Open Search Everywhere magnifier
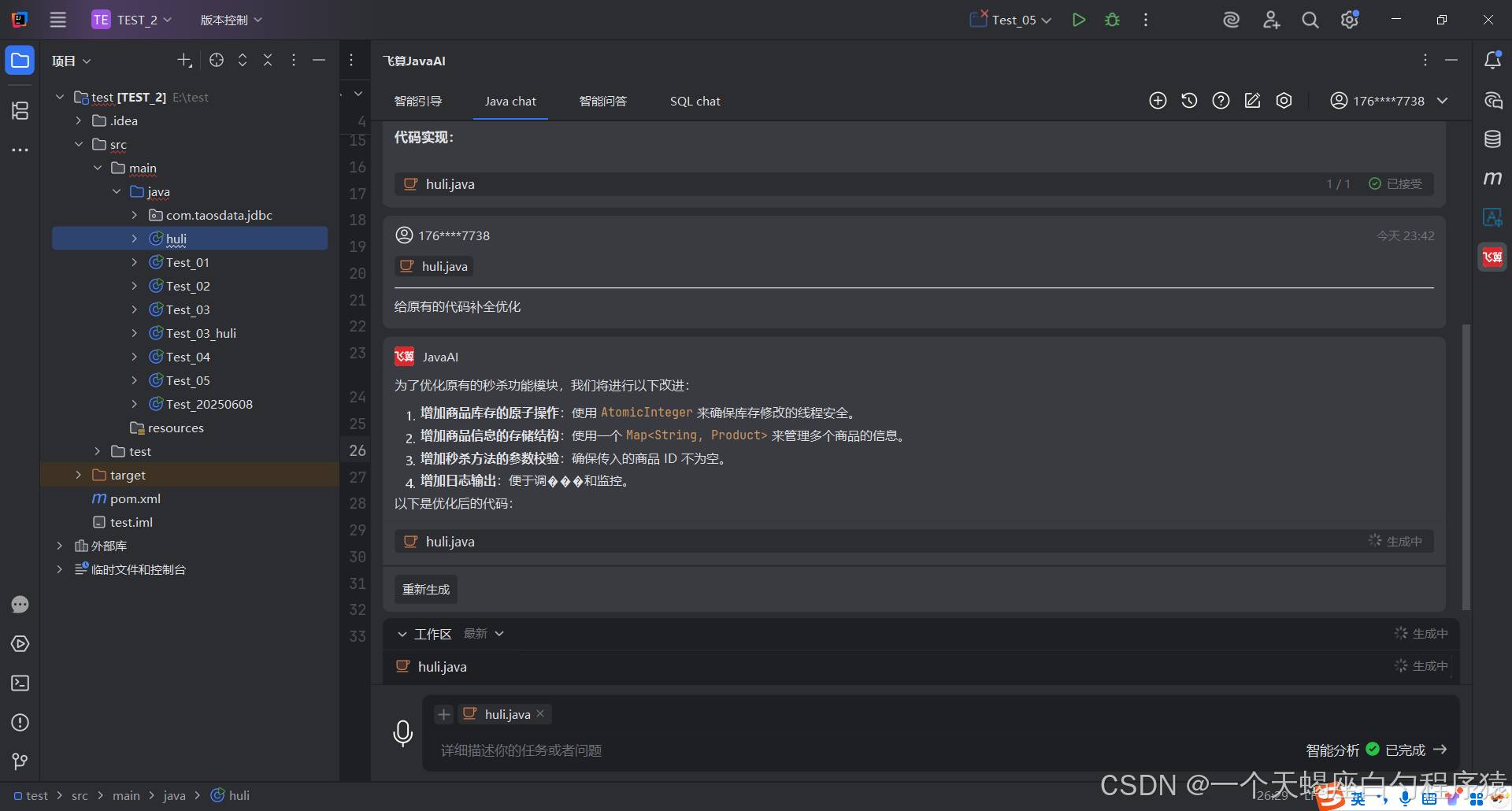 (1310, 20)
